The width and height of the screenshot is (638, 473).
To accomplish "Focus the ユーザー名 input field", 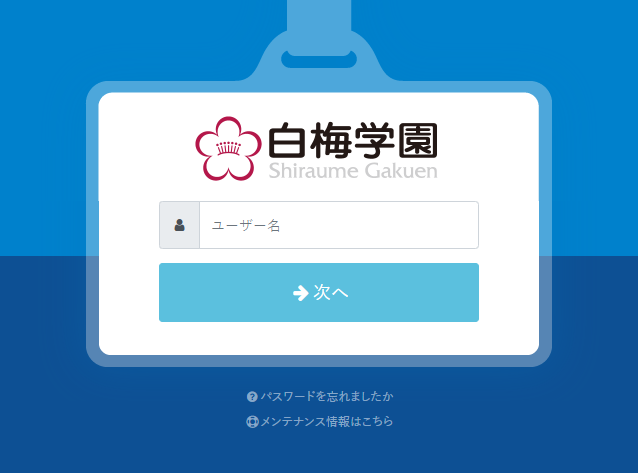I will [x=339, y=225].
